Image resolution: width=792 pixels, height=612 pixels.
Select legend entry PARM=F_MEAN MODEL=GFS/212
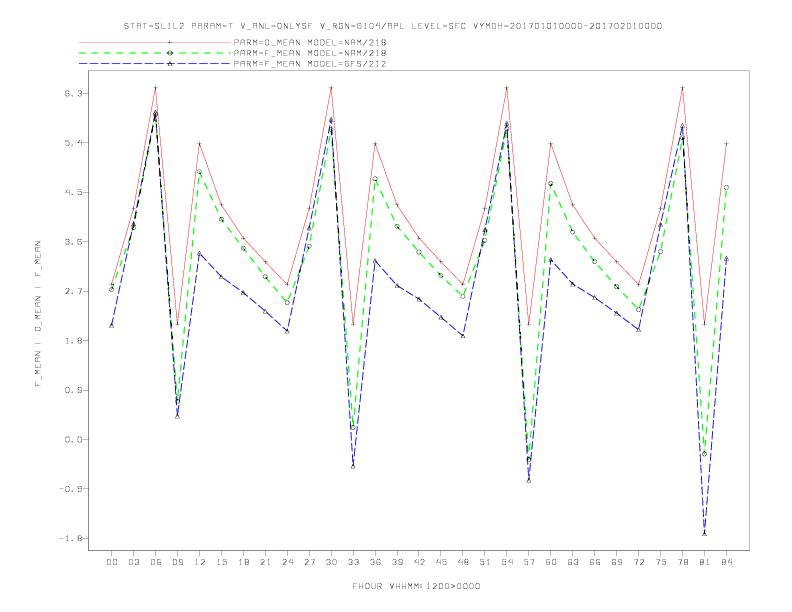310,64
